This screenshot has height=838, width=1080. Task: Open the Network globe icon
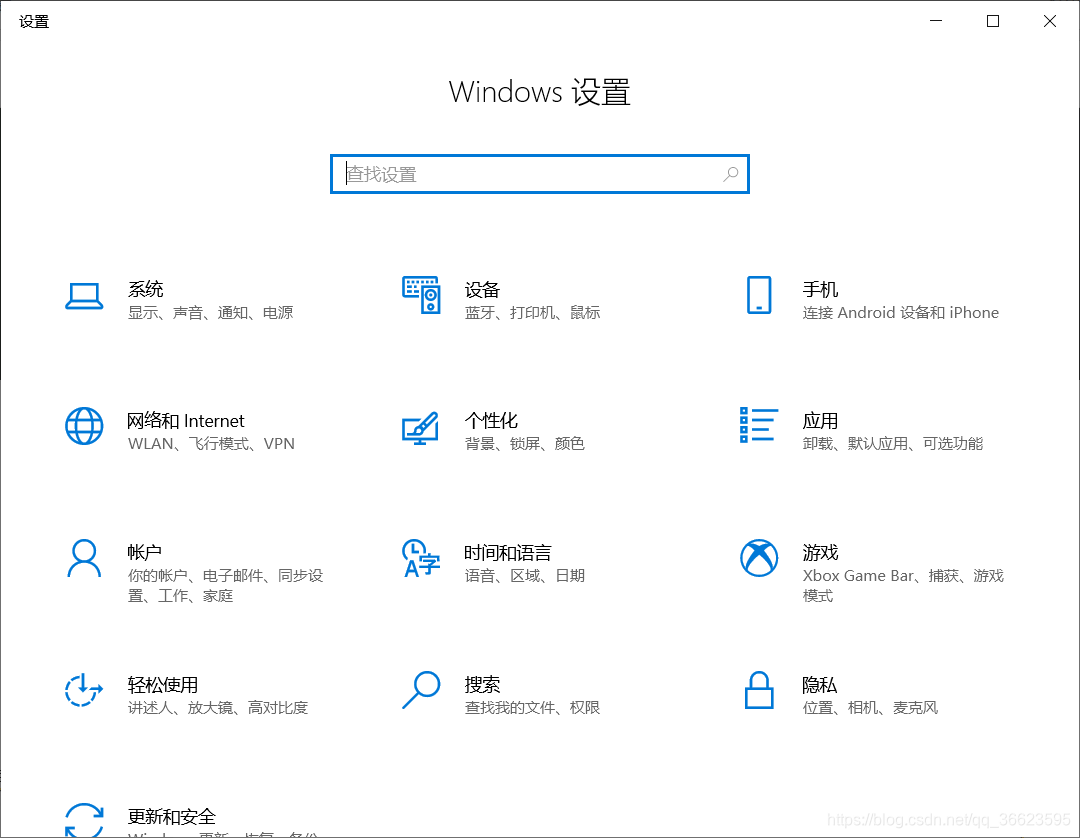click(84, 426)
